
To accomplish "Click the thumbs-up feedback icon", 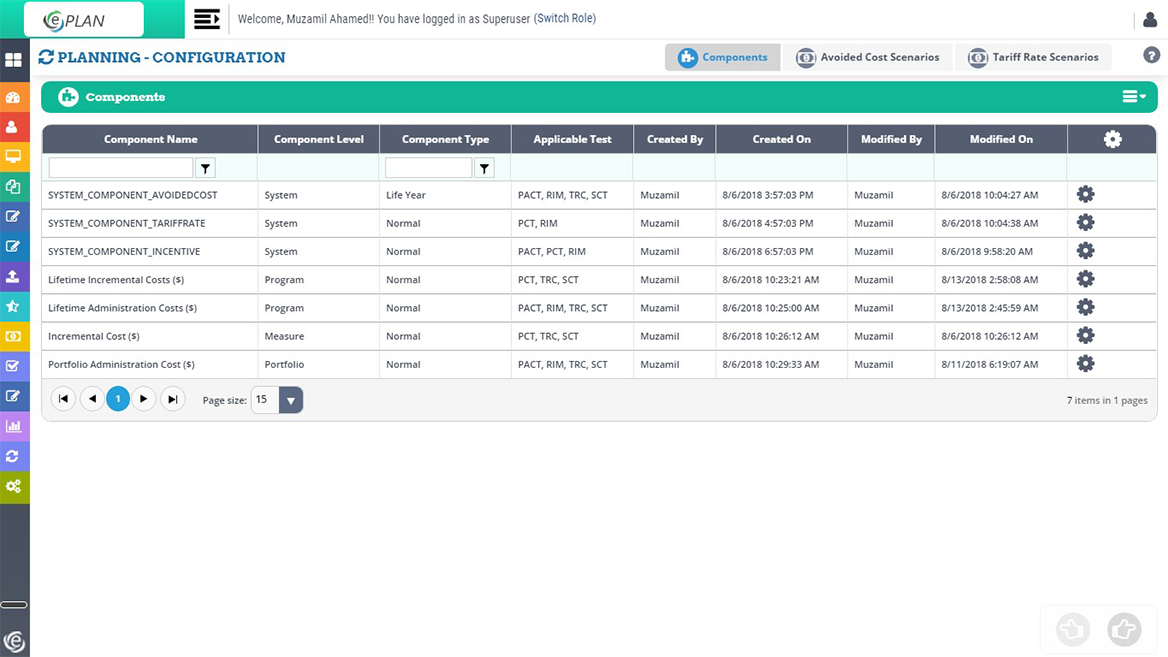I will click(1123, 630).
